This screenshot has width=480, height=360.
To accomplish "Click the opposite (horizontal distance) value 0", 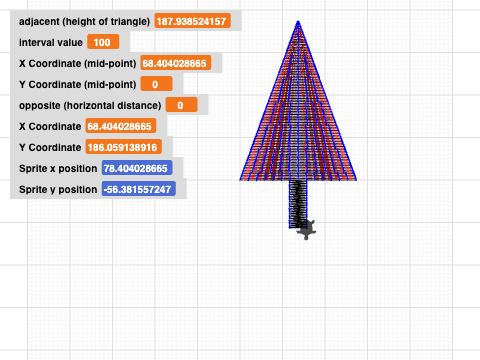I will pyautogui.click(x=181, y=105).
